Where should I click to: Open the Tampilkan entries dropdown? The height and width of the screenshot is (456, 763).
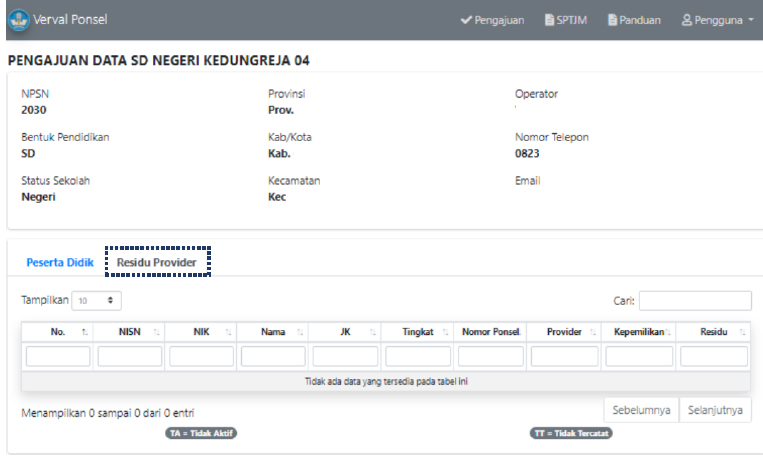point(96,300)
